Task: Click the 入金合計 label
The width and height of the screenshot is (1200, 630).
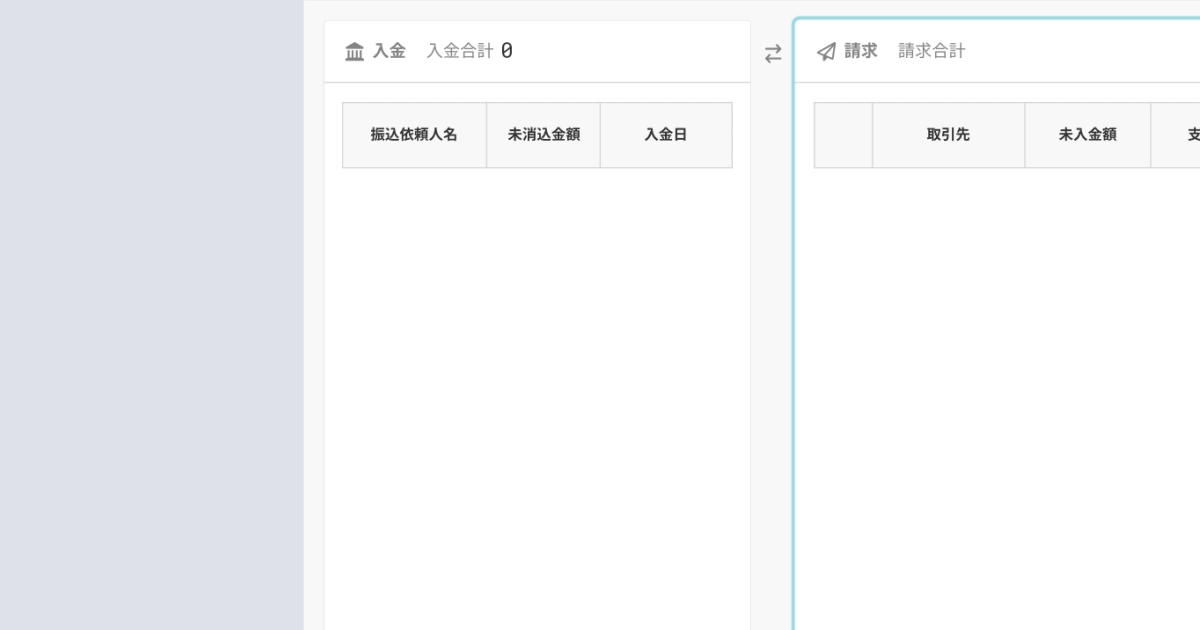Action: click(460, 51)
